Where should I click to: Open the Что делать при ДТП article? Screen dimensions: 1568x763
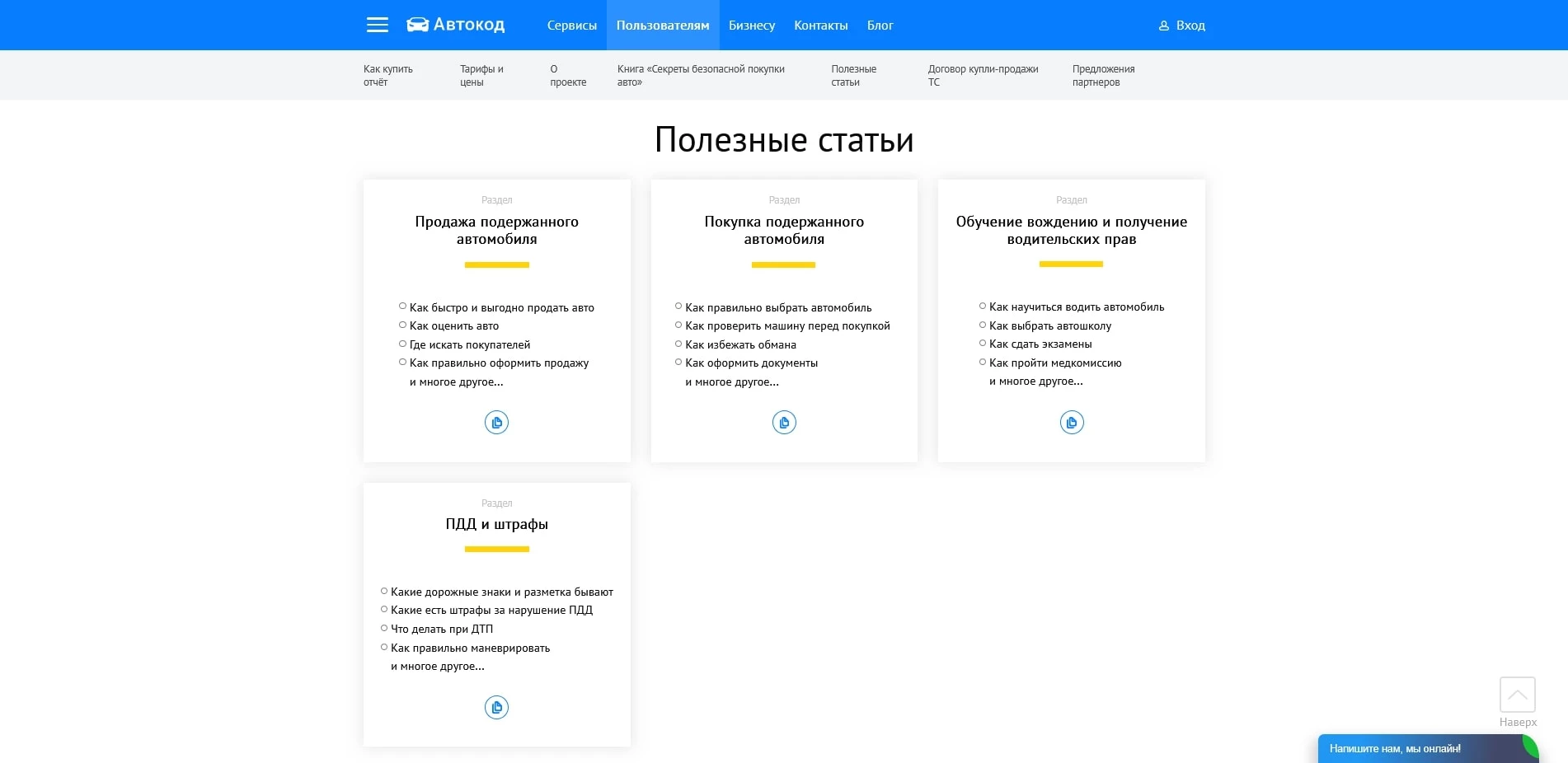(x=442, y=629)
